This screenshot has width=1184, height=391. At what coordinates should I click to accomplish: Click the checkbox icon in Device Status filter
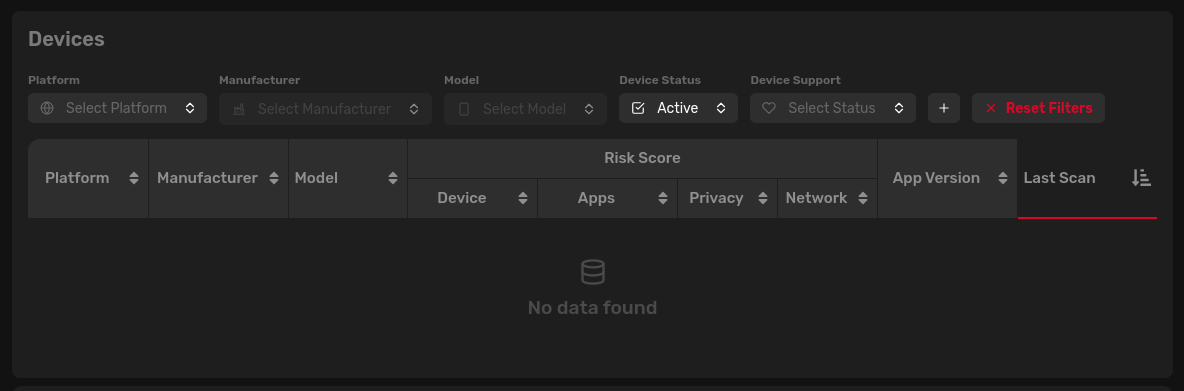click(x=638, y=108)
